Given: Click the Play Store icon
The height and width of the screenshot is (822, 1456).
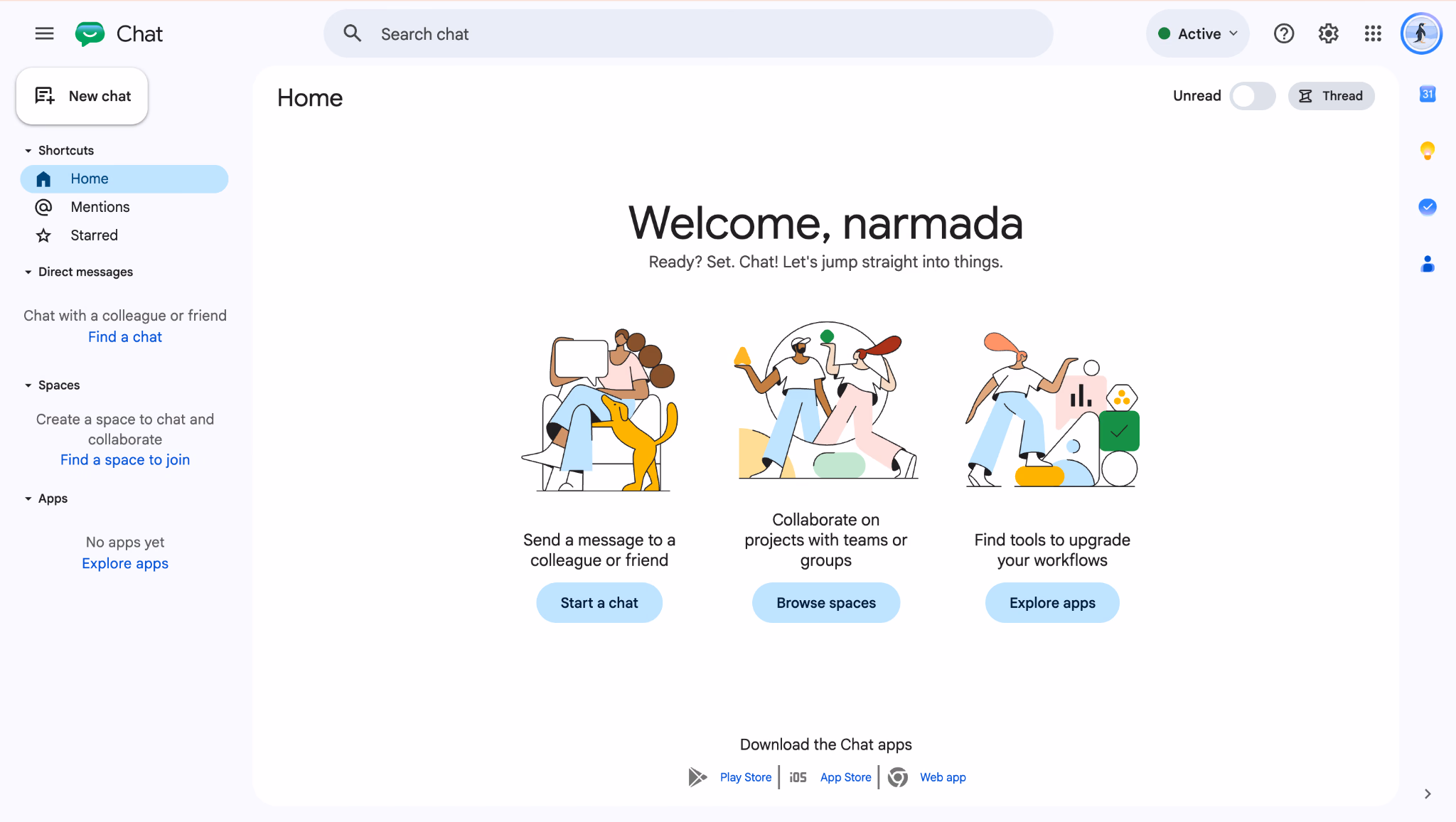Looking at the screenshot, I should pyautogui.click(x=697, y=777).
